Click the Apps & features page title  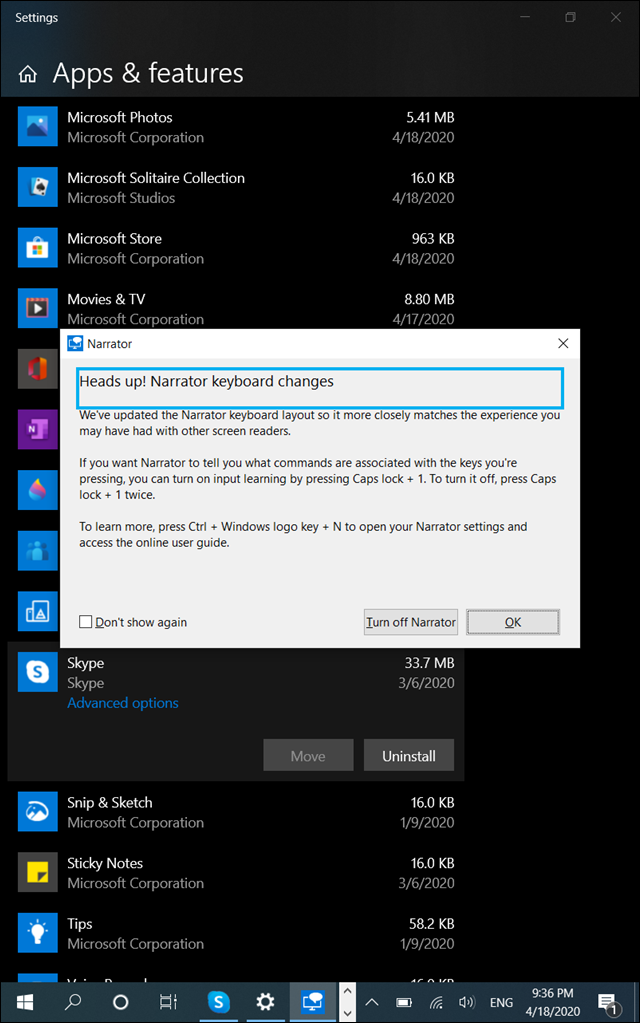point(148,74)
